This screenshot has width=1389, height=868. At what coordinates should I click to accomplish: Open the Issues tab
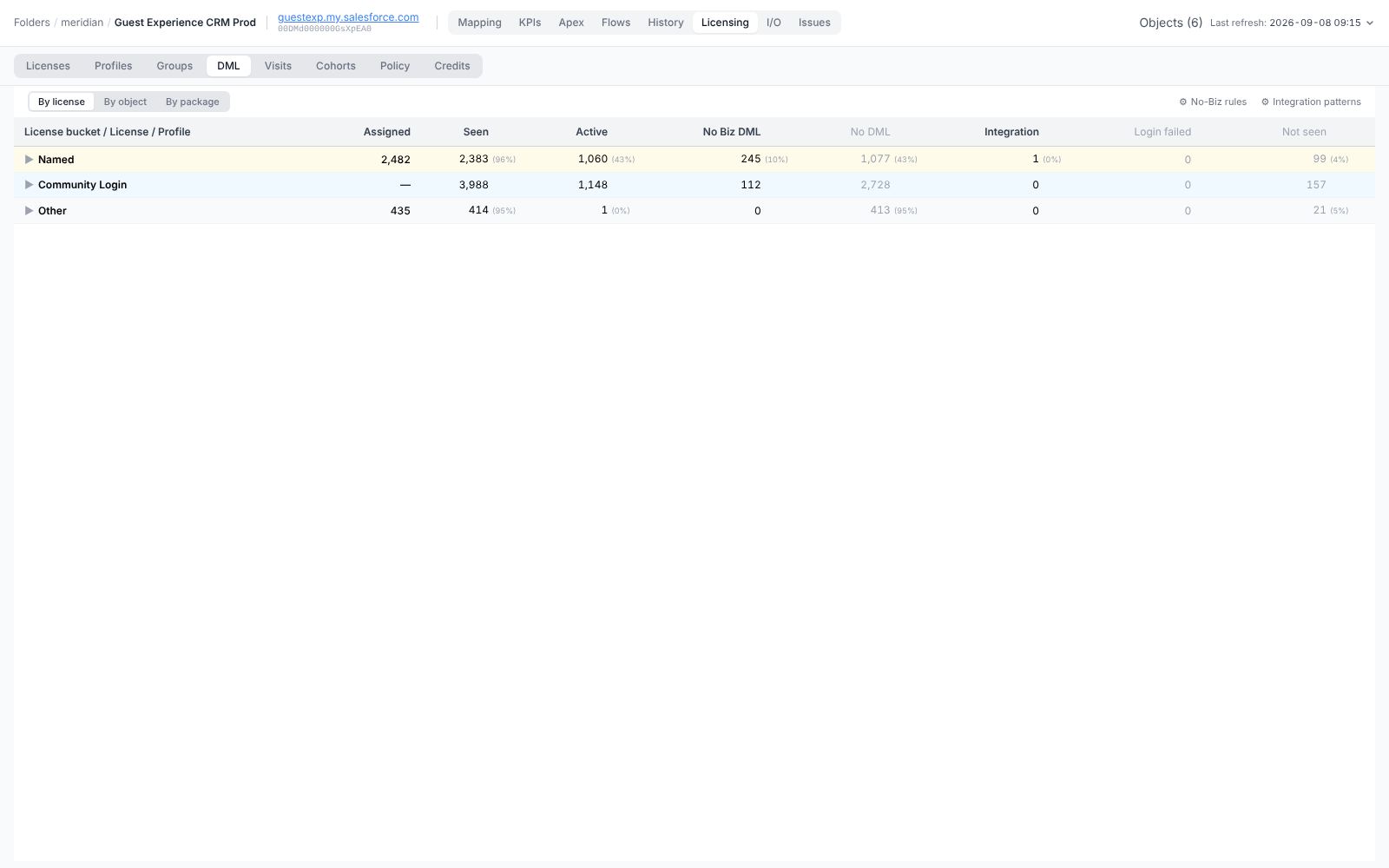814,23
